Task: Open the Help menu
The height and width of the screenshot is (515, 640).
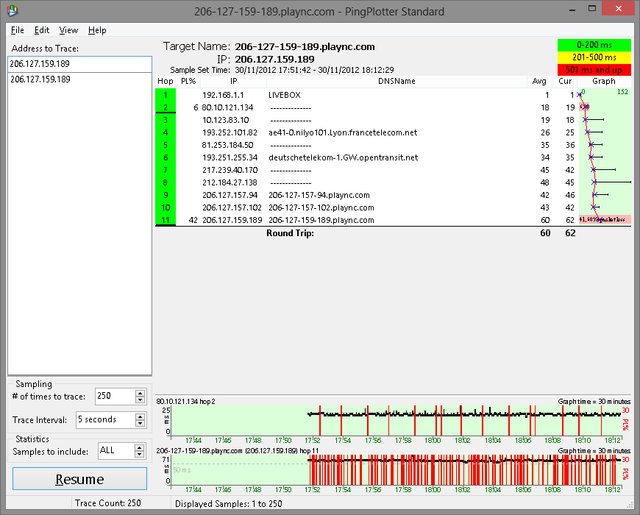Action: 97,30
